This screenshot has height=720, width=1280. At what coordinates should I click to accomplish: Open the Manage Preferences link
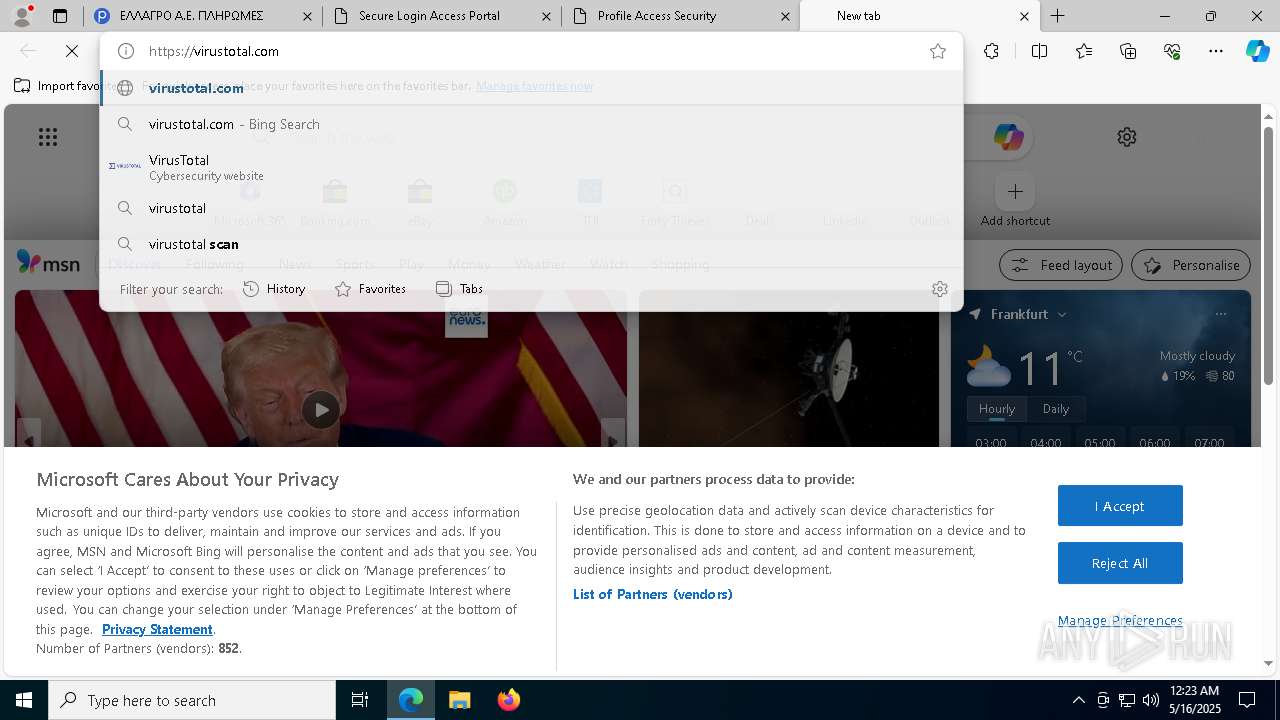[x=1120, y=621]
